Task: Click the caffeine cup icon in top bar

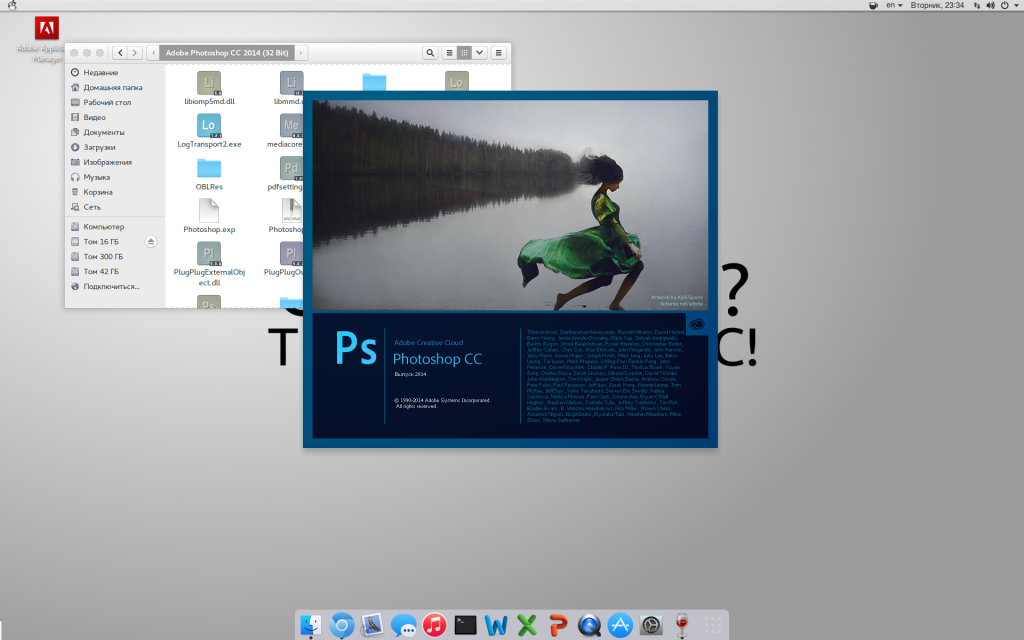Action: 873,5
